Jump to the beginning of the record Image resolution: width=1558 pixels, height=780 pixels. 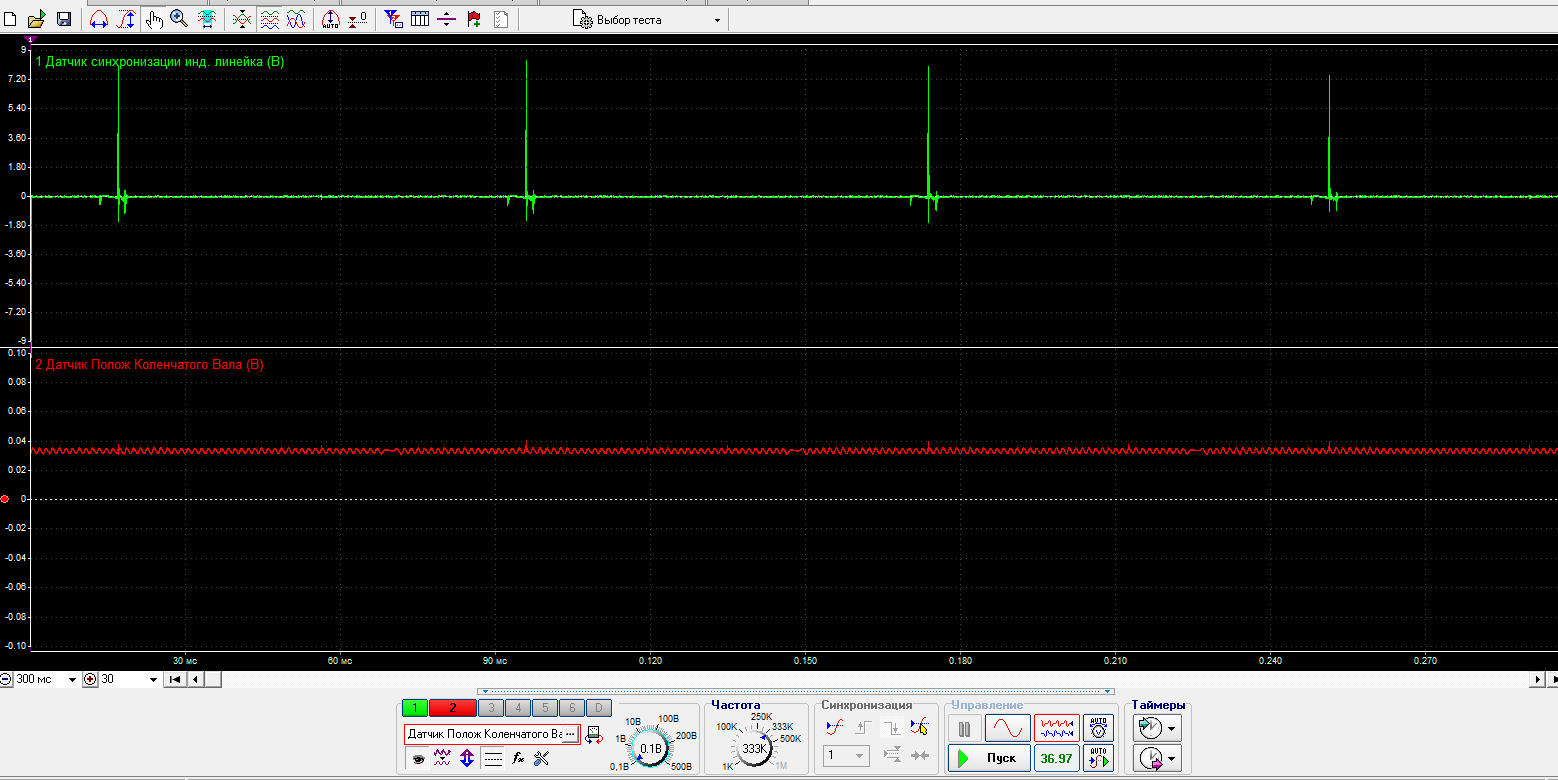coord(175,680)
